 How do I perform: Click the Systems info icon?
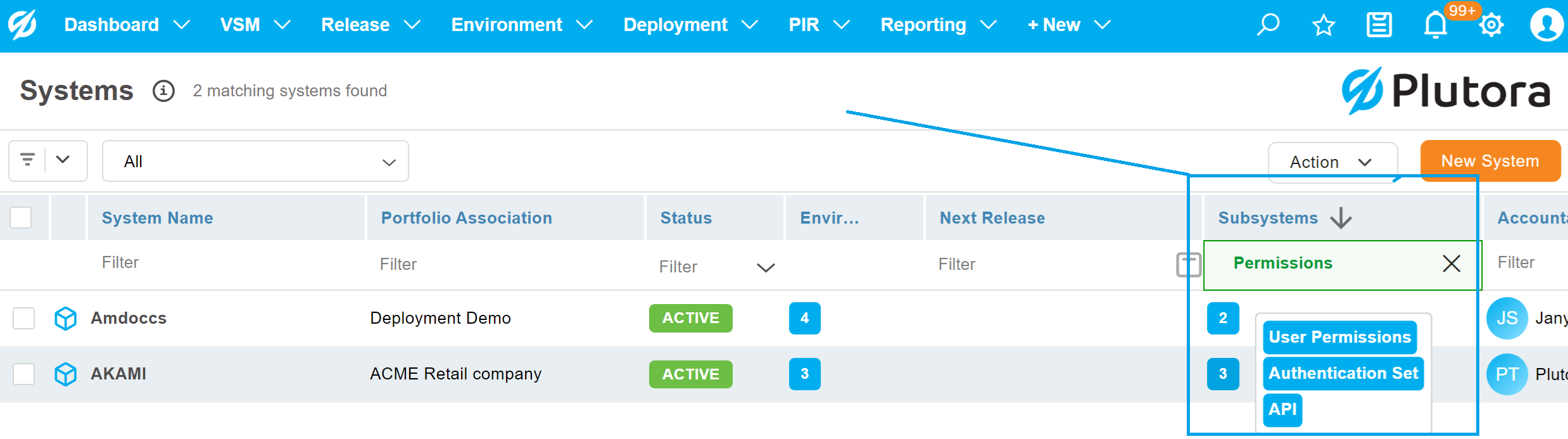[x=163, y=91]
